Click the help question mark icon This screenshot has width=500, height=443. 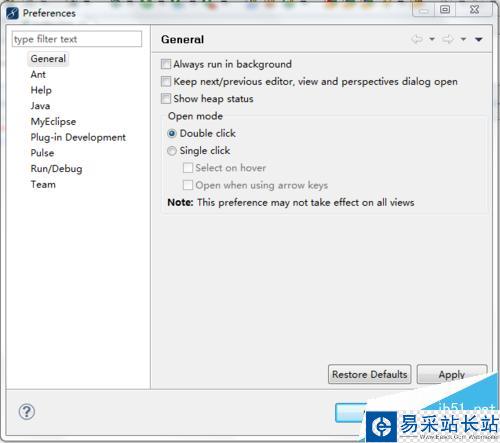27,412
